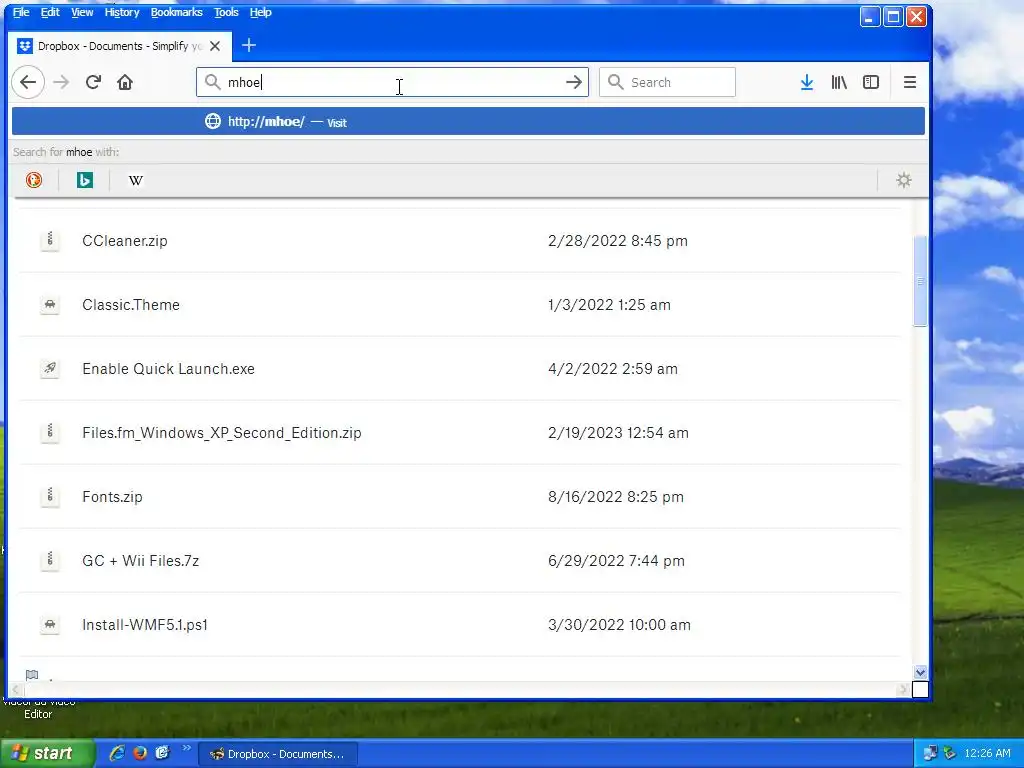Click Files.fm_Windows_XP zip file icon

coord(50,432)
